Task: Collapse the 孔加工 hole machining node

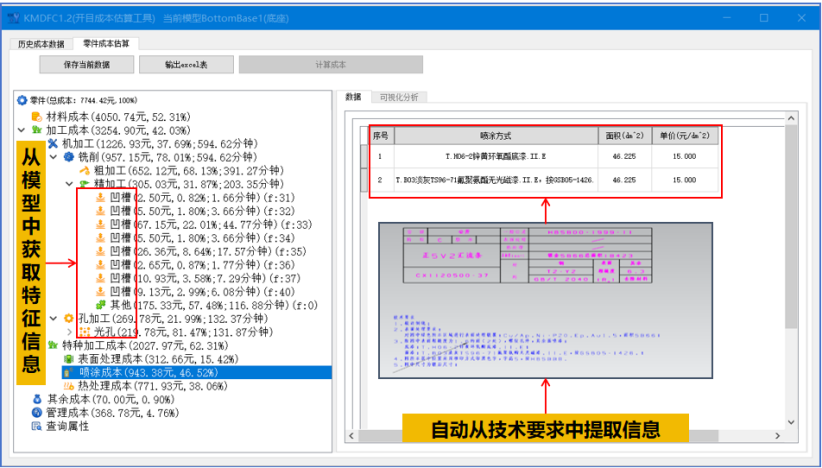Action: coord(54,318)
